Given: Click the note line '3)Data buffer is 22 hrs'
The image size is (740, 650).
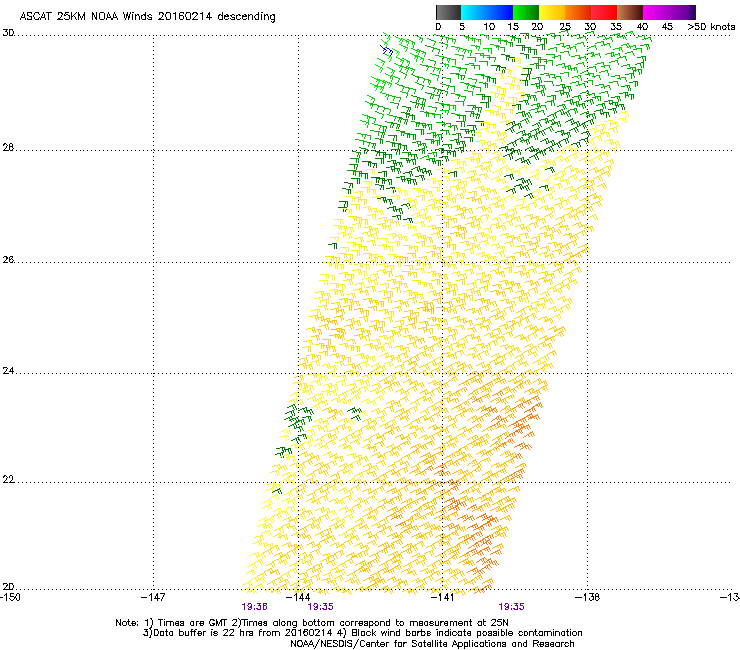Looking at the screenshot, I should click(x=362, y=633).
